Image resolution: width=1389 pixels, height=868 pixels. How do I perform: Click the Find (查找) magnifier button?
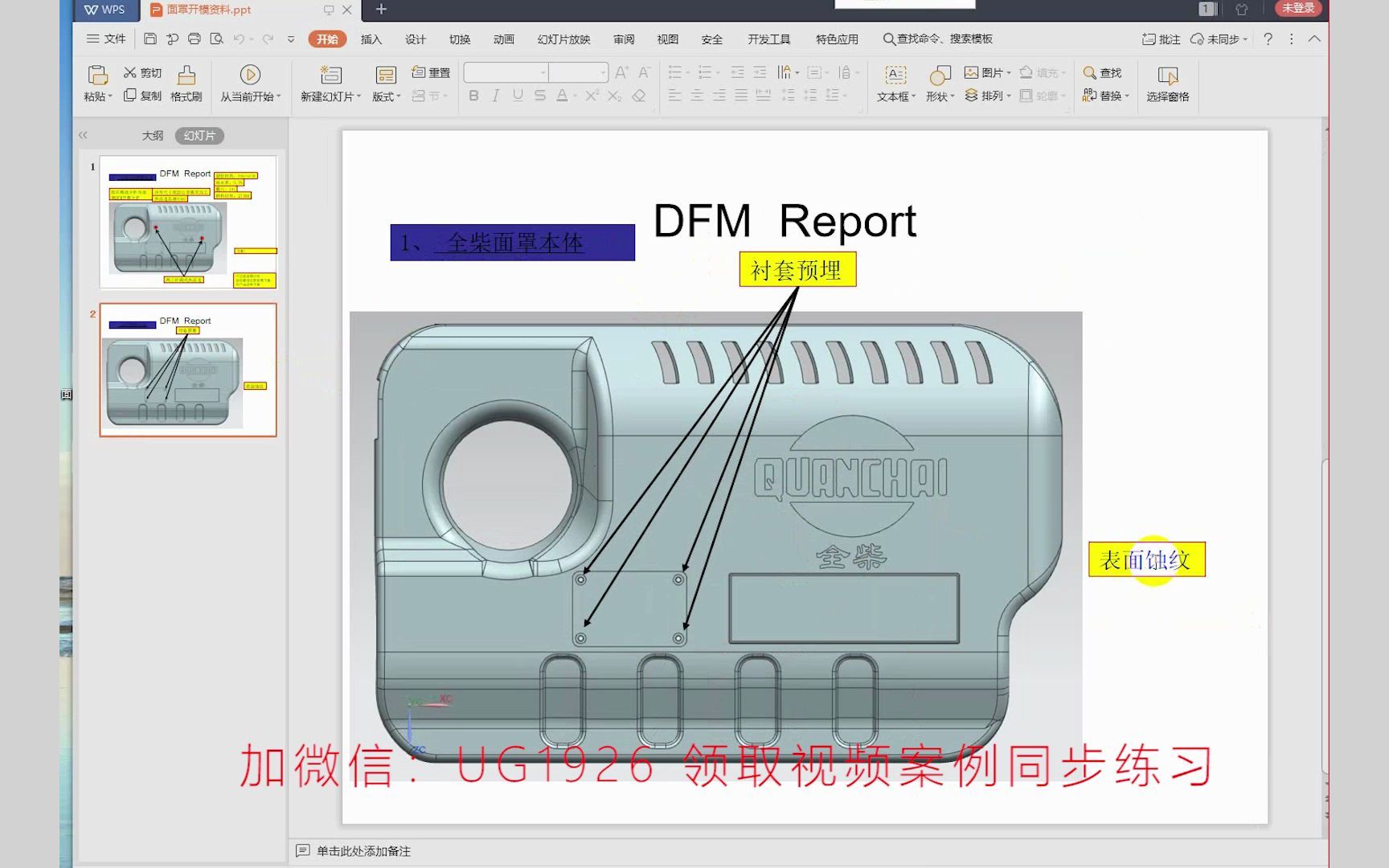[1102, 72]
